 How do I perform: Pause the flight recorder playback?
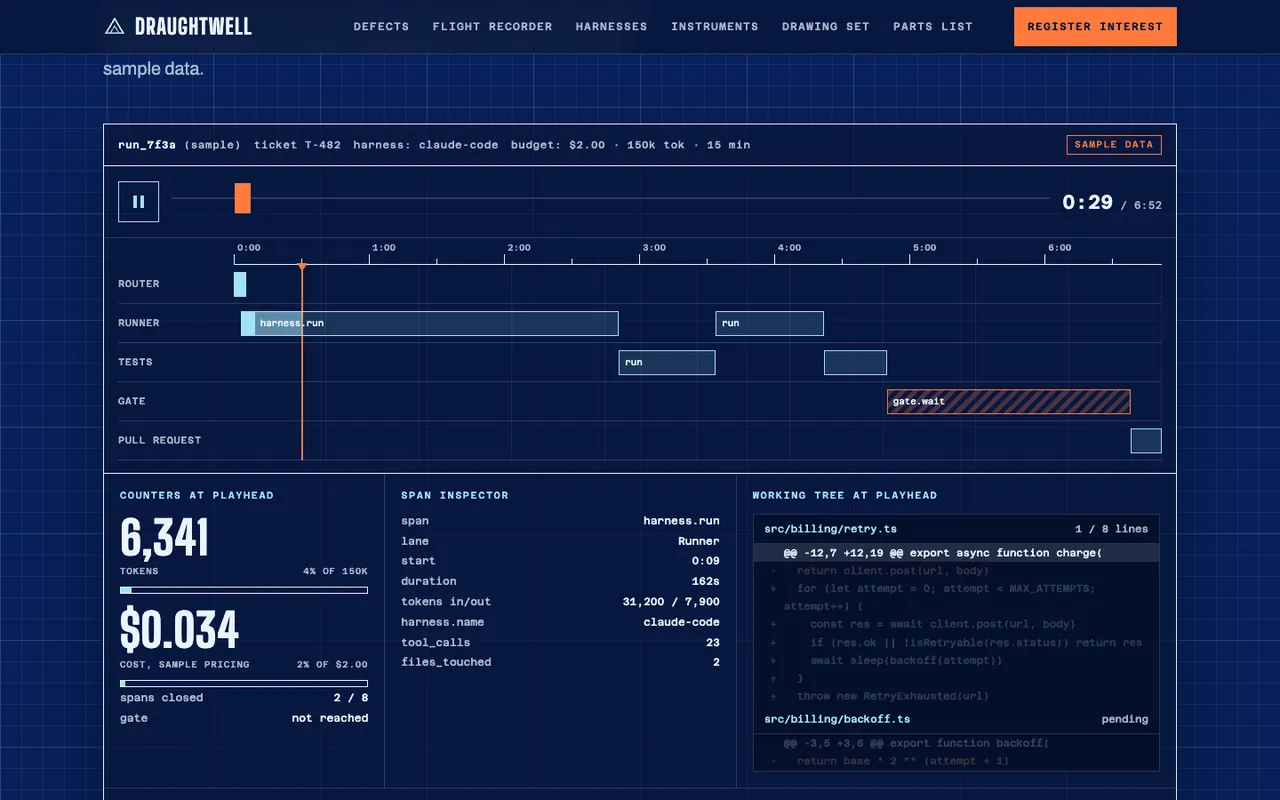coord(138,201)
